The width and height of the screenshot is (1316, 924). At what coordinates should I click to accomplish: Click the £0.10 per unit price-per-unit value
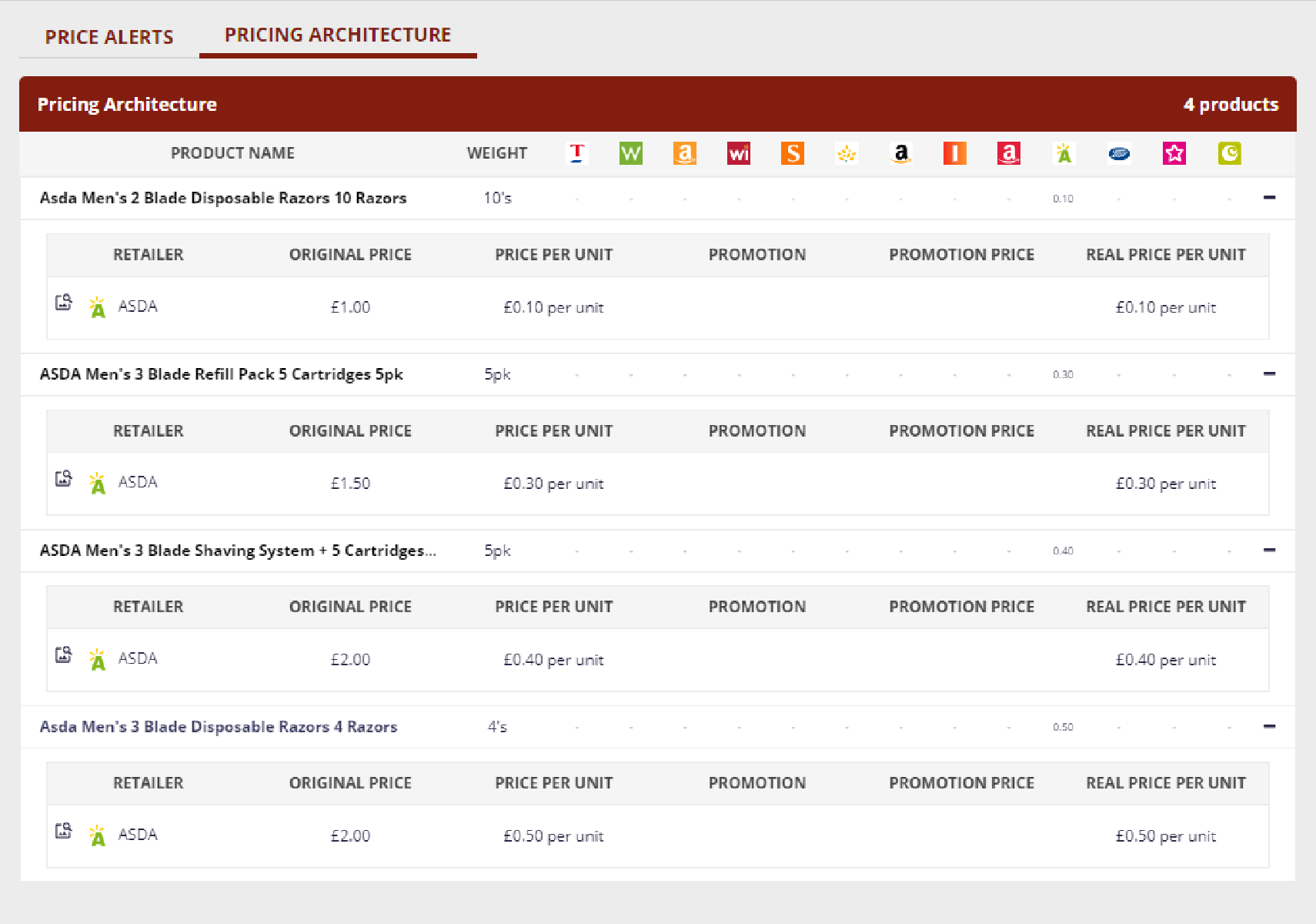tap(553, 307)
